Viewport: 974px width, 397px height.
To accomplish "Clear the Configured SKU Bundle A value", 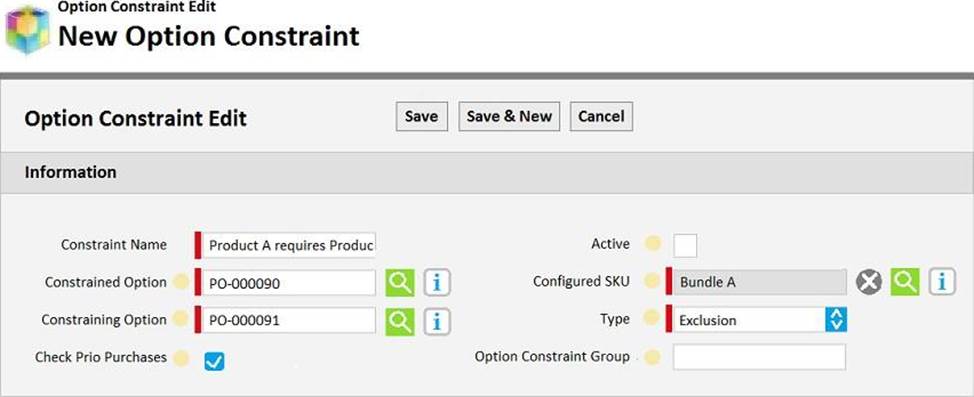I will [x=868, y=282].
